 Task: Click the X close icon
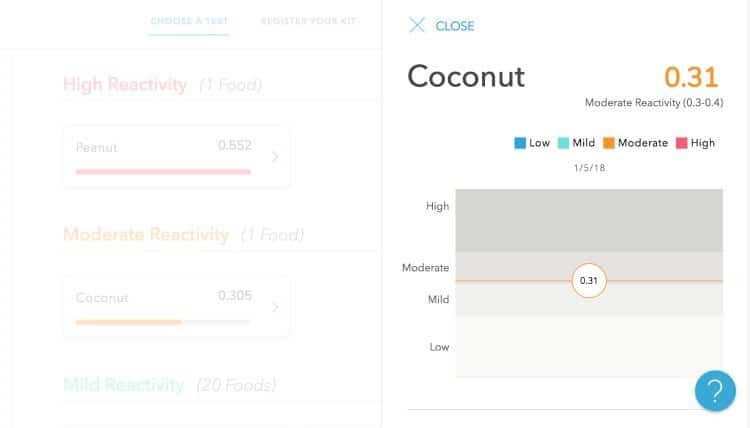417,25
